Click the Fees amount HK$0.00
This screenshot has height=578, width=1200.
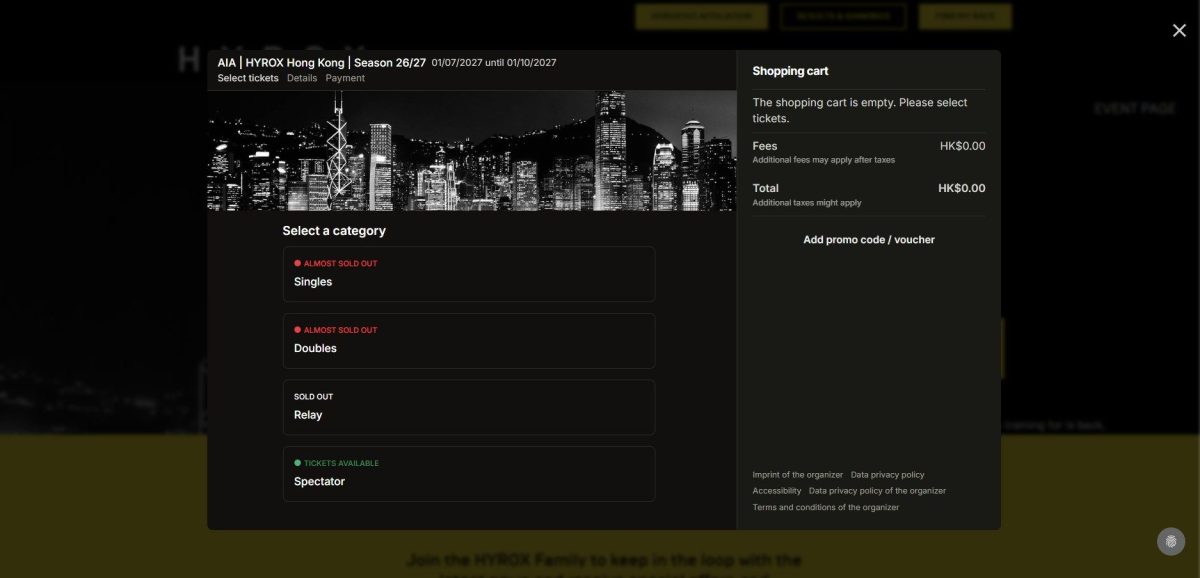(x=962, y=146)
